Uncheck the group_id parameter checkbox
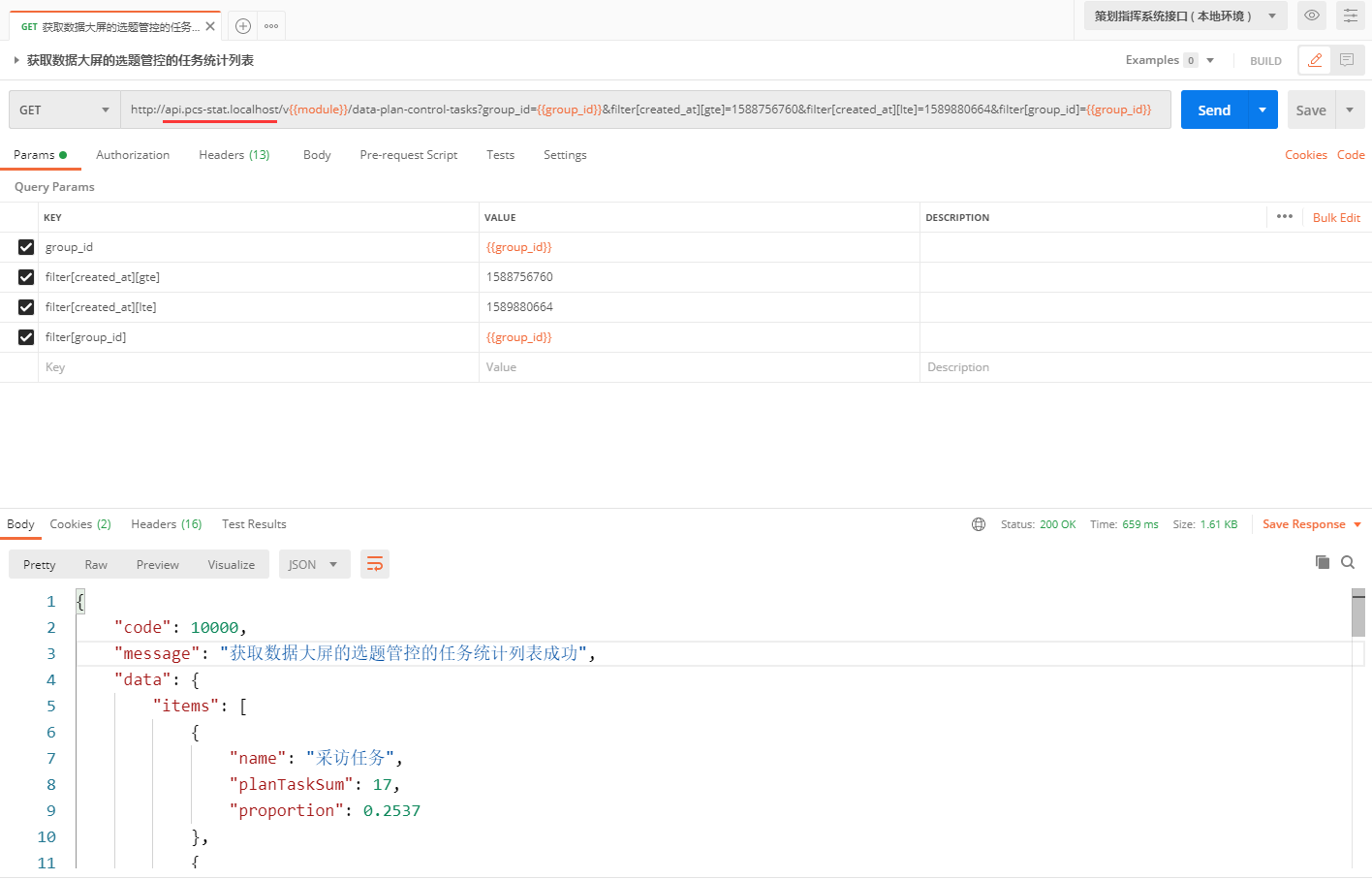Viewport: 1372px width, 880px height. click(26, 247)
